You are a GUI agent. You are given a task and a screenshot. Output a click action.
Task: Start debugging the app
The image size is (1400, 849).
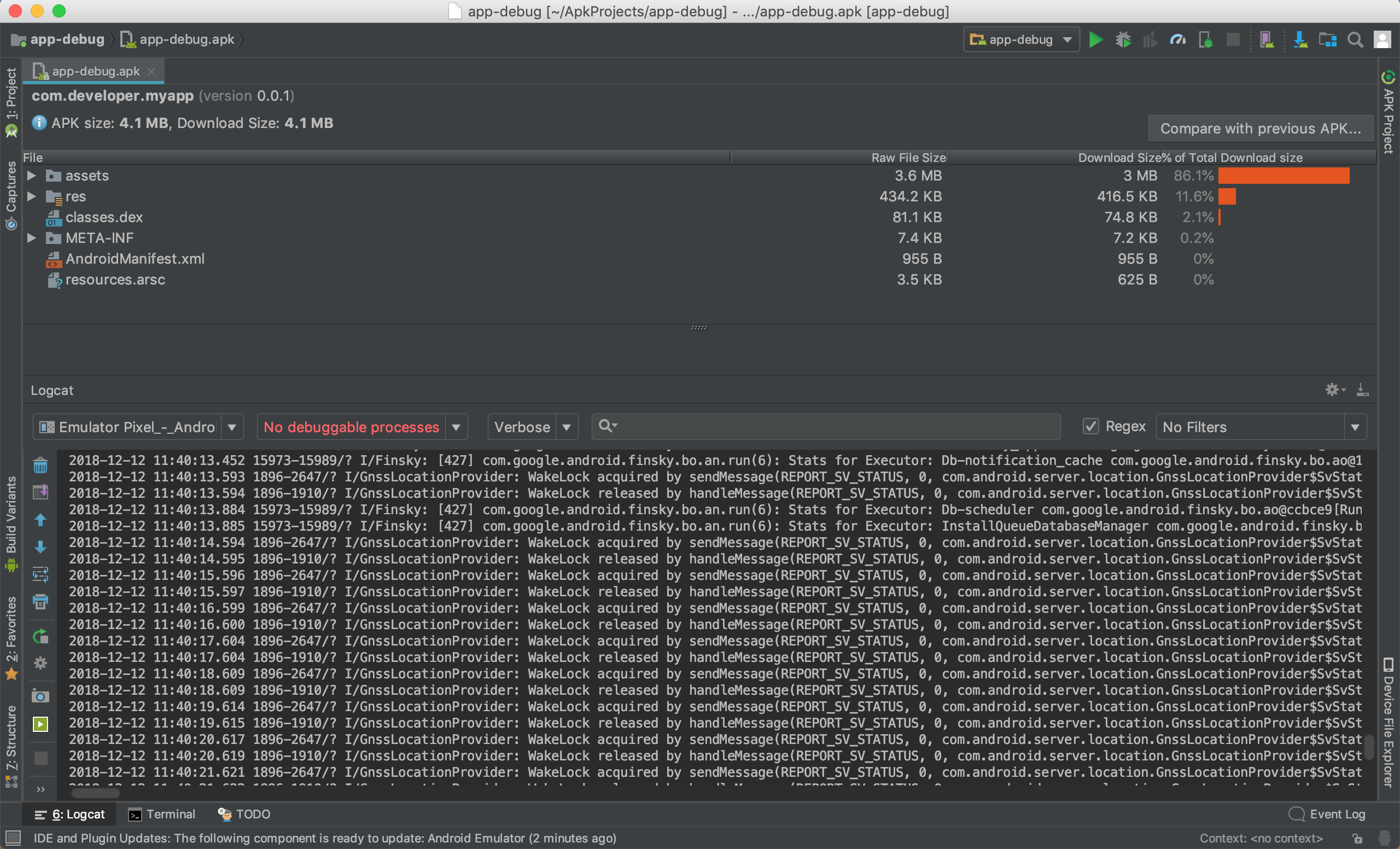(x=1123, y=39)
